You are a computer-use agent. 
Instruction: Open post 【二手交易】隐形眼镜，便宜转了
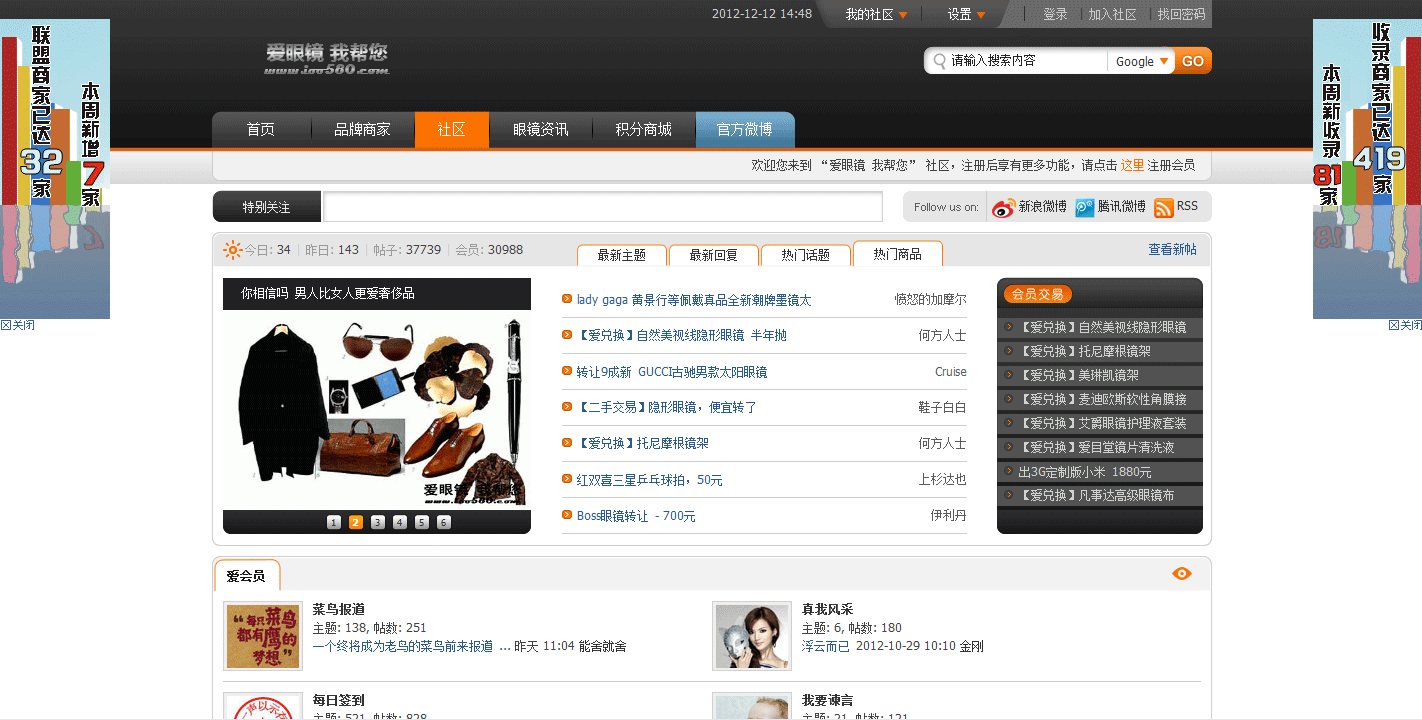[667, 407]
